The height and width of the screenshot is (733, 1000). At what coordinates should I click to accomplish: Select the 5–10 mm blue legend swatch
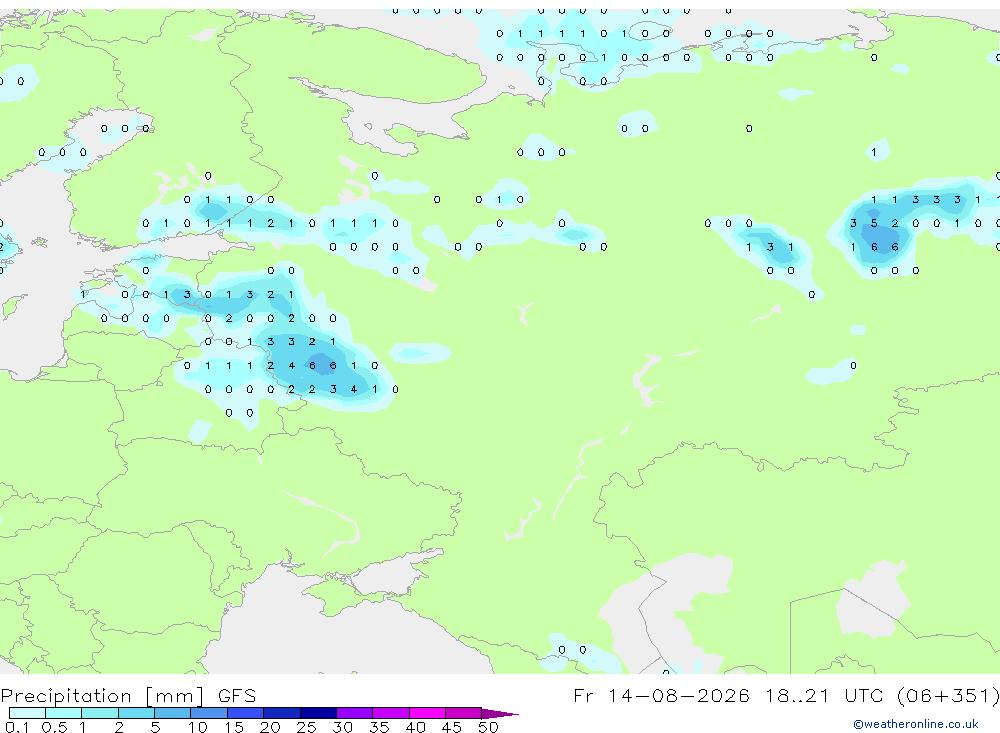coord(173,713)
